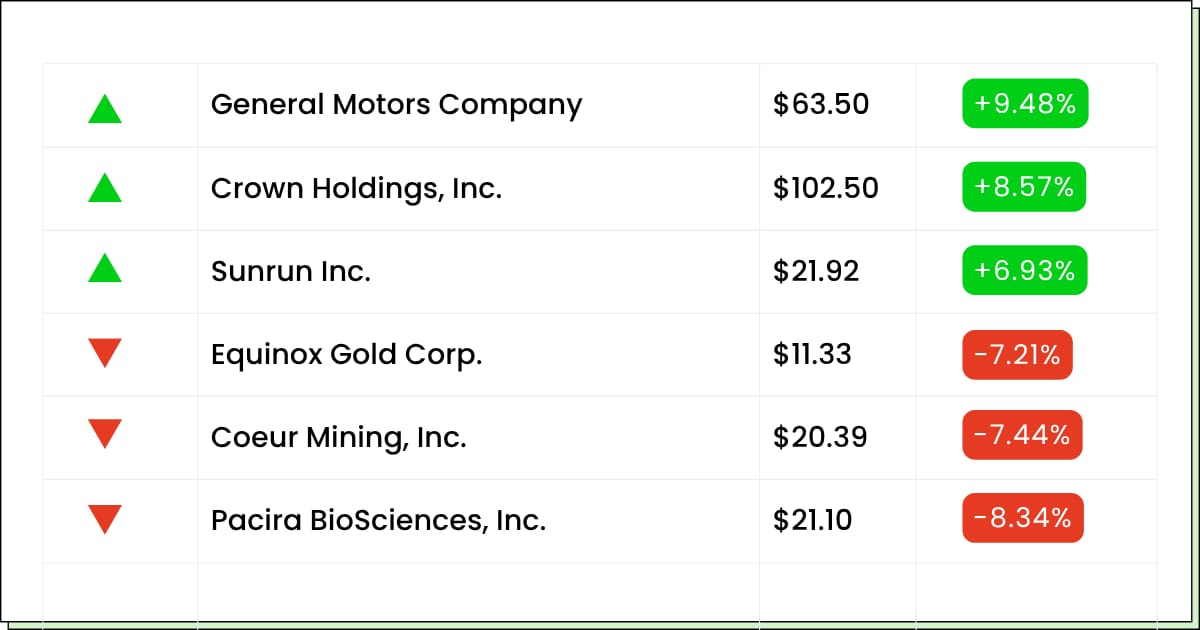
Task: Select the Sunrun Inc. company name
Action: click(x=291, y=271)
